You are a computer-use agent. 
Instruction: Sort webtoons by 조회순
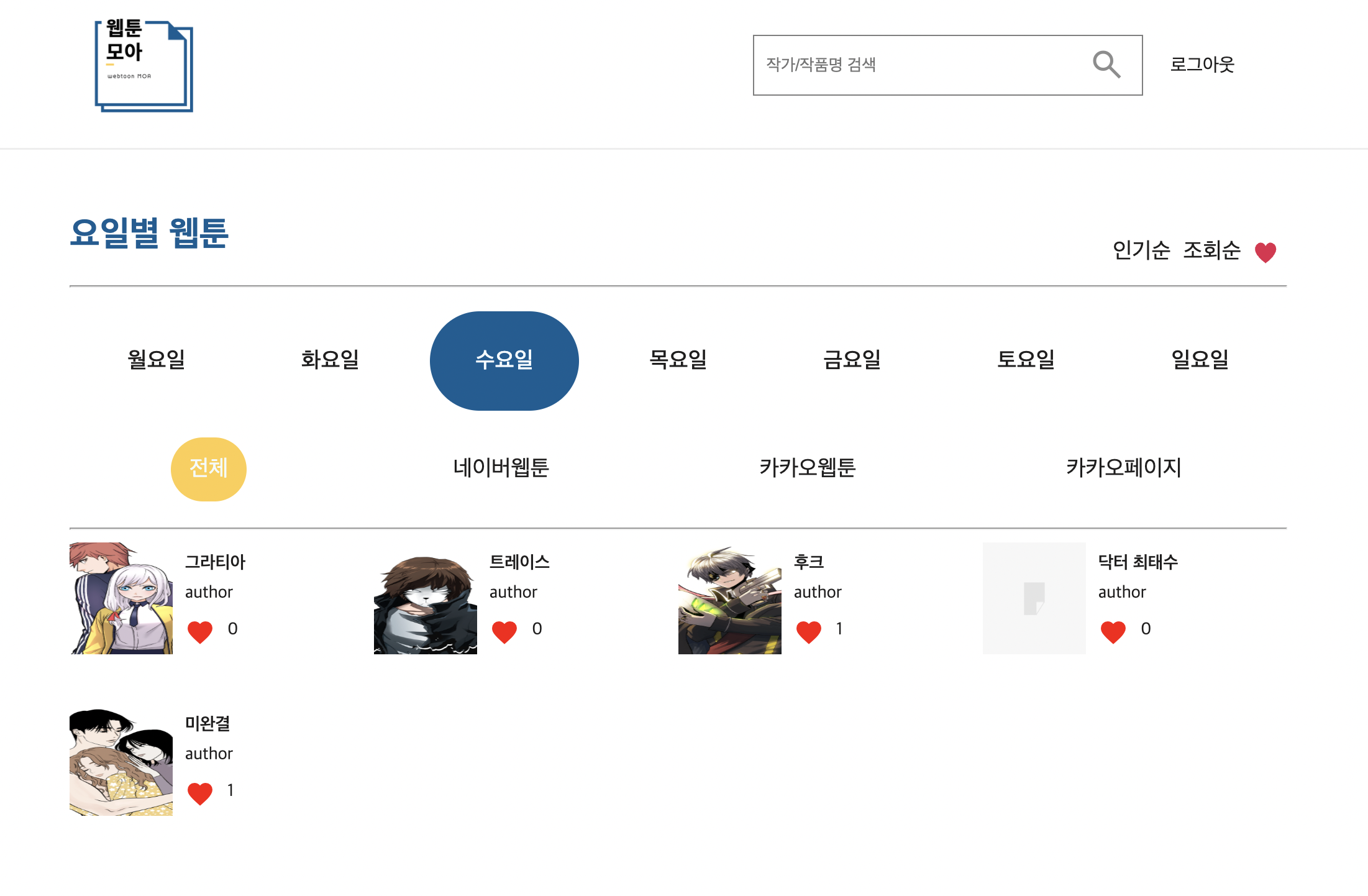coord(1211,250)
